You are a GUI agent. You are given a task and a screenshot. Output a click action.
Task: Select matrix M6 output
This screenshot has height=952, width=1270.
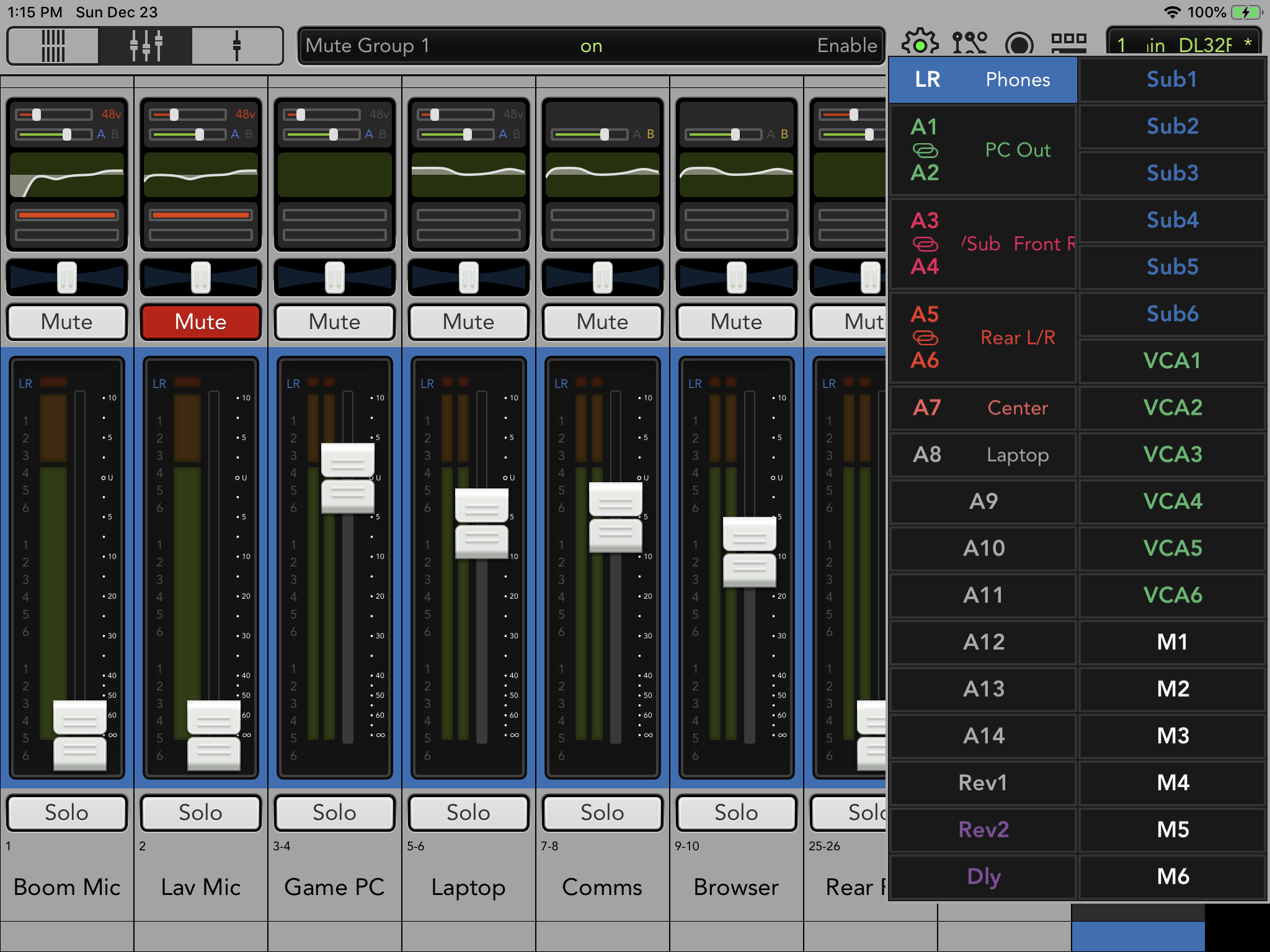[1172, 876]
